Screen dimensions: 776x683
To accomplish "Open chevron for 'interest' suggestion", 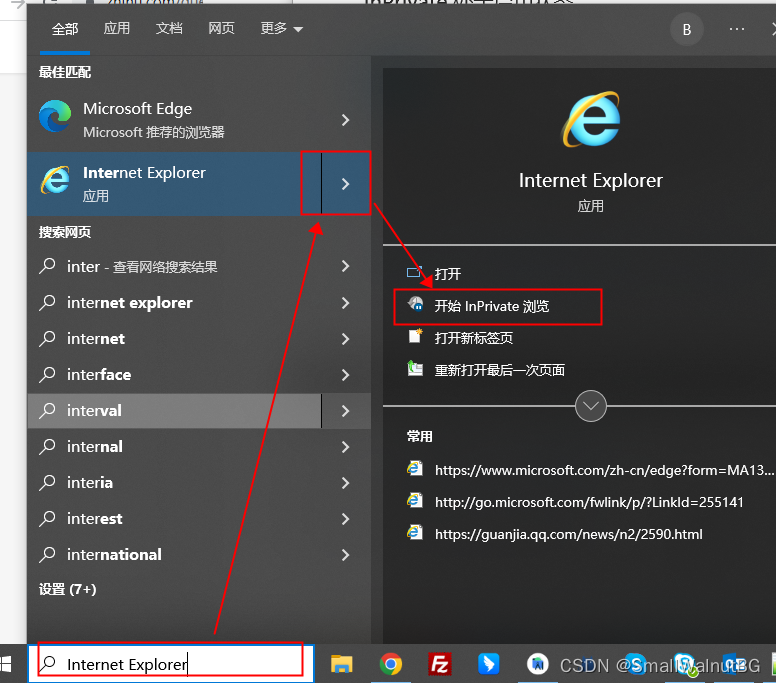I will pos(345,519).
